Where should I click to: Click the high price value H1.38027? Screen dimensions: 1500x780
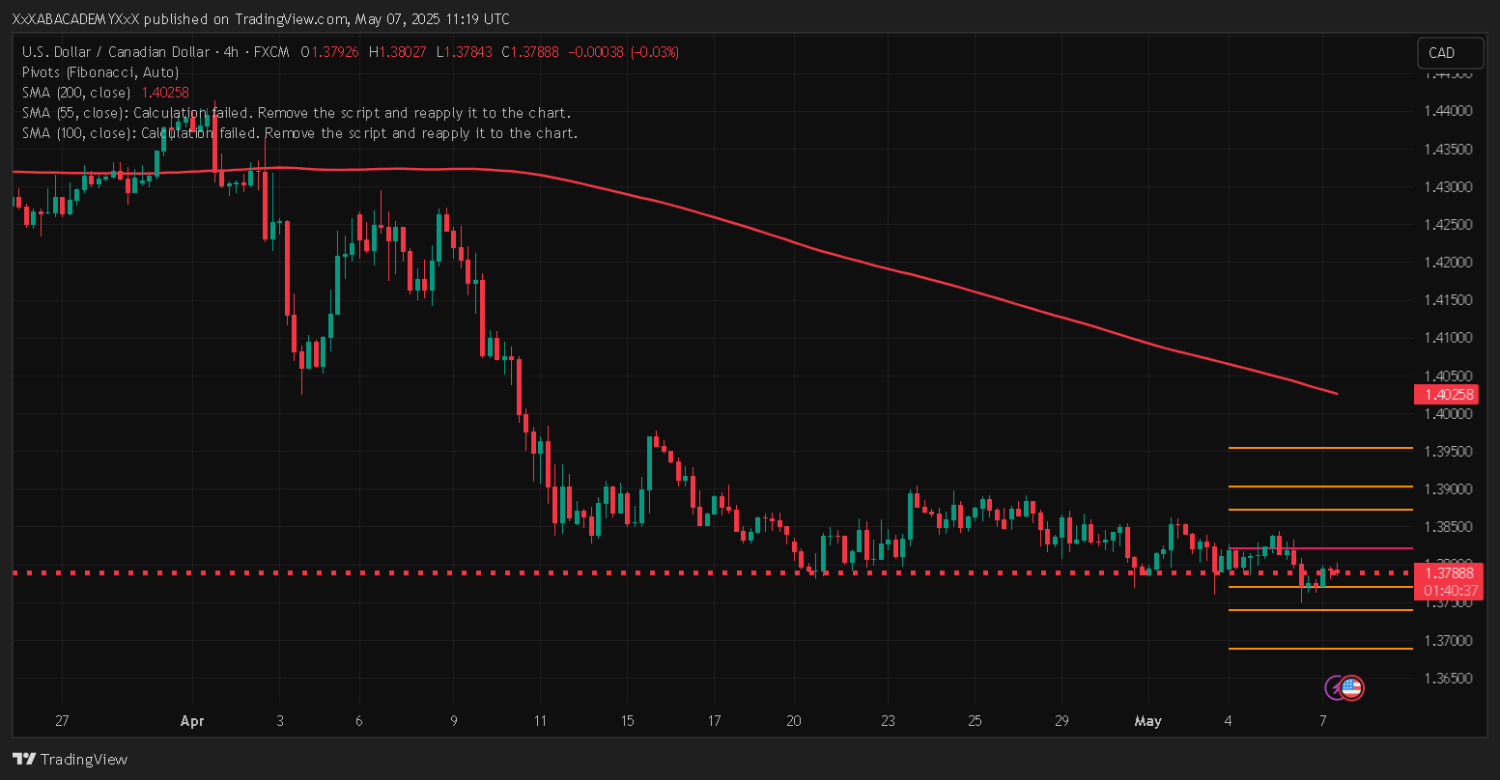pos(400,52)
